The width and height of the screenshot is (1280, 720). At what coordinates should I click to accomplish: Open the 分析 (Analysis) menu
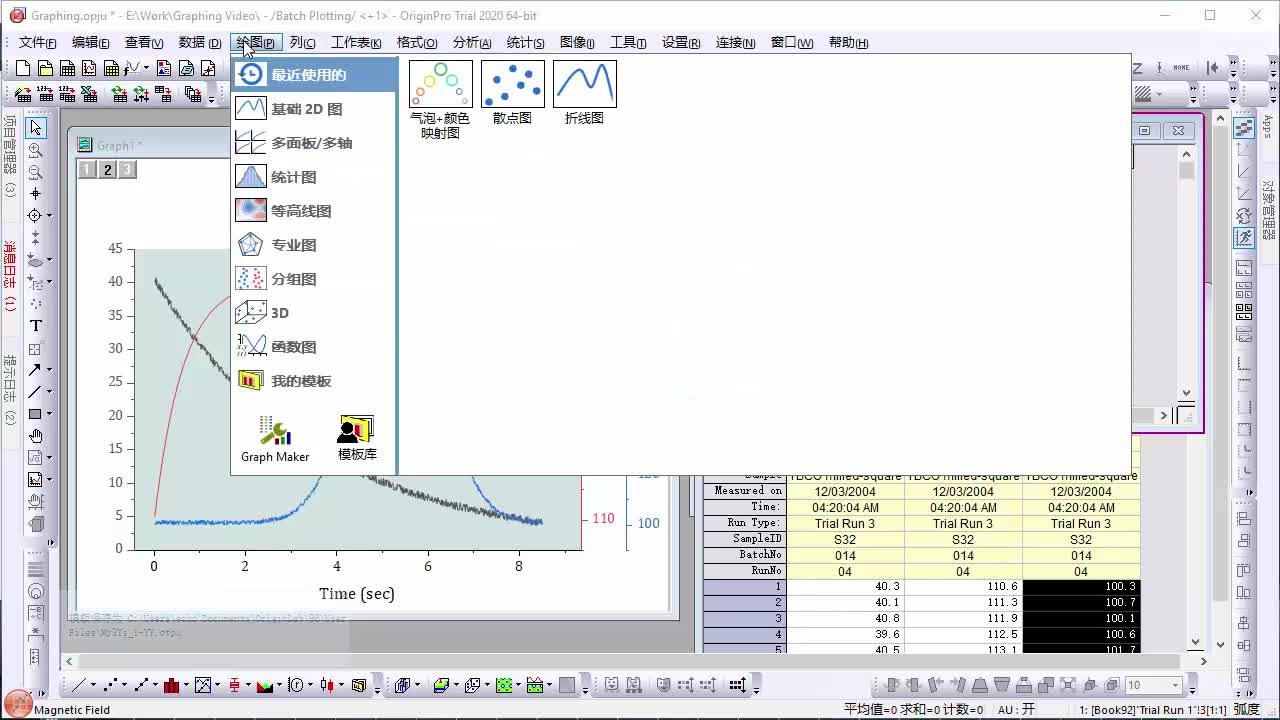tap(472, 42)
